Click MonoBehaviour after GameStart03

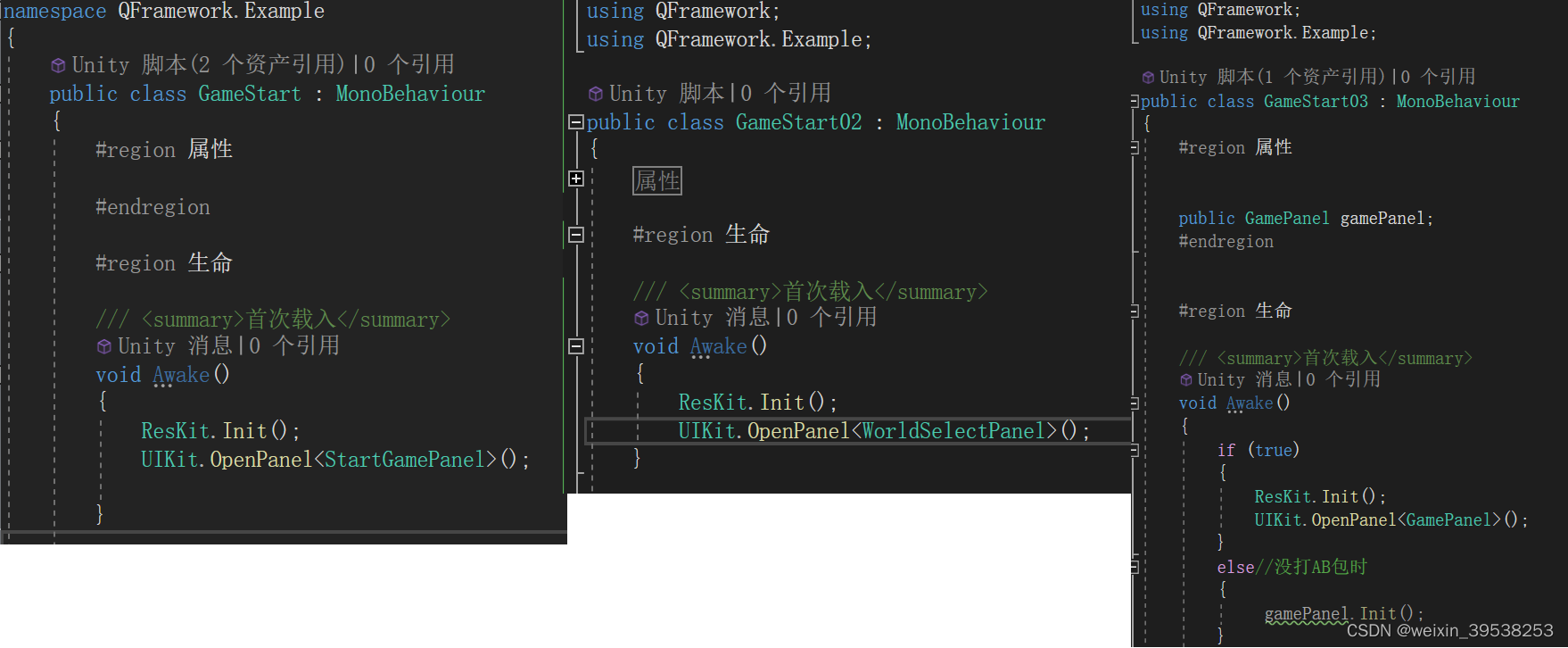coord(1458,102)
